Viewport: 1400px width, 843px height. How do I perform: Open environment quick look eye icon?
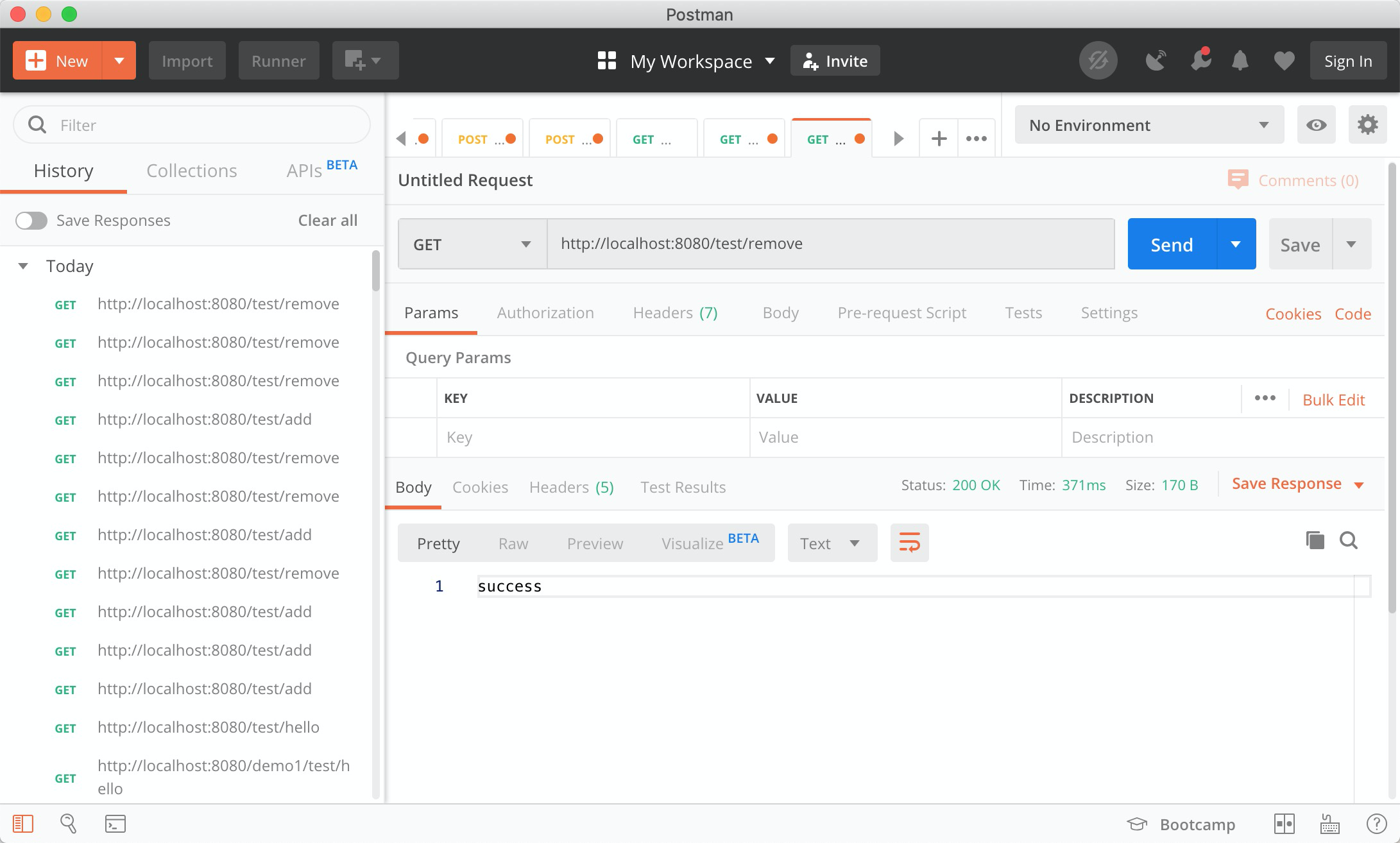tap(1316, 125)
